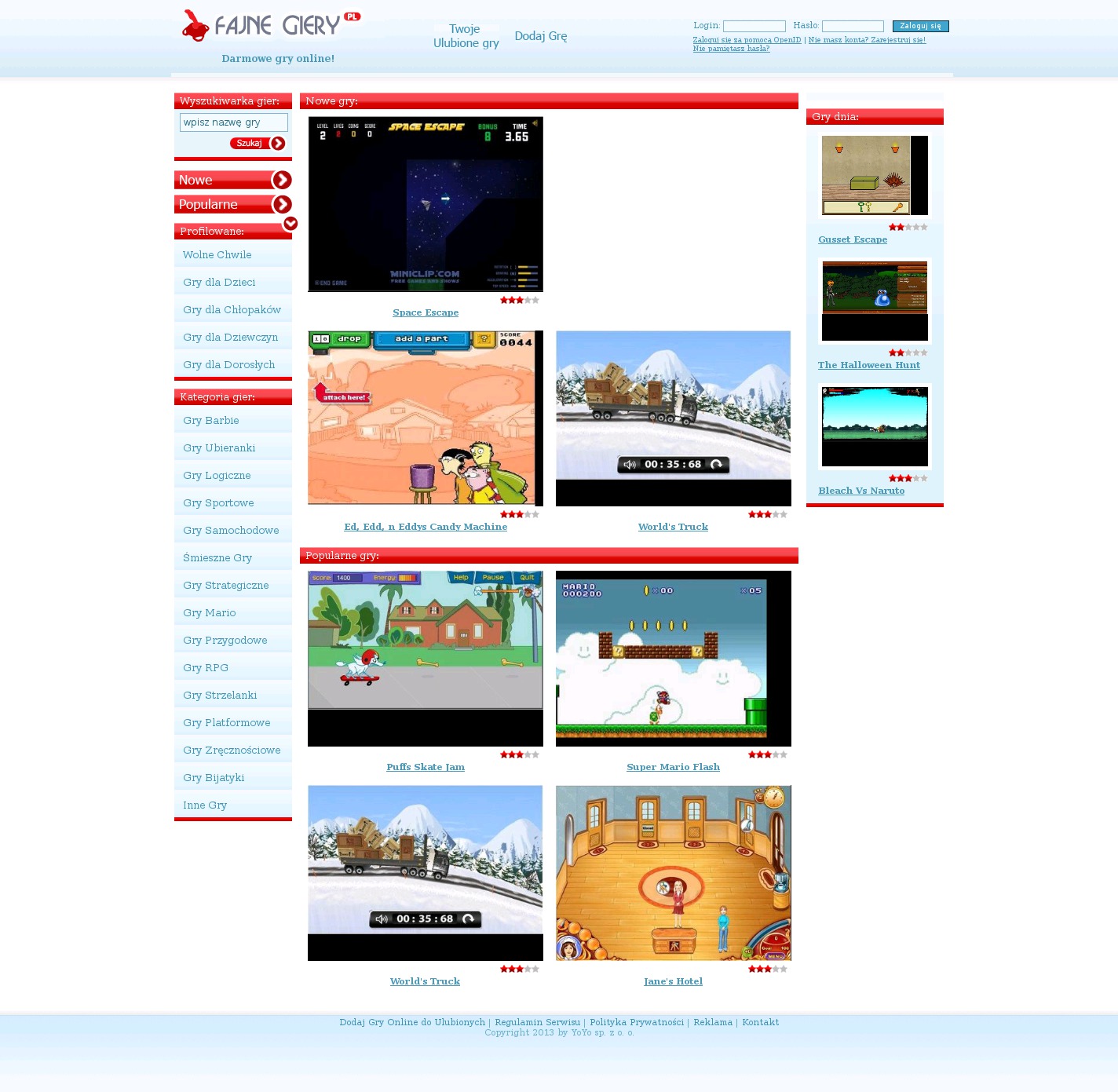Click the Fajne Giery logo
Viewport: 1118px width, 1092px height.
click(x=271, y=26)
